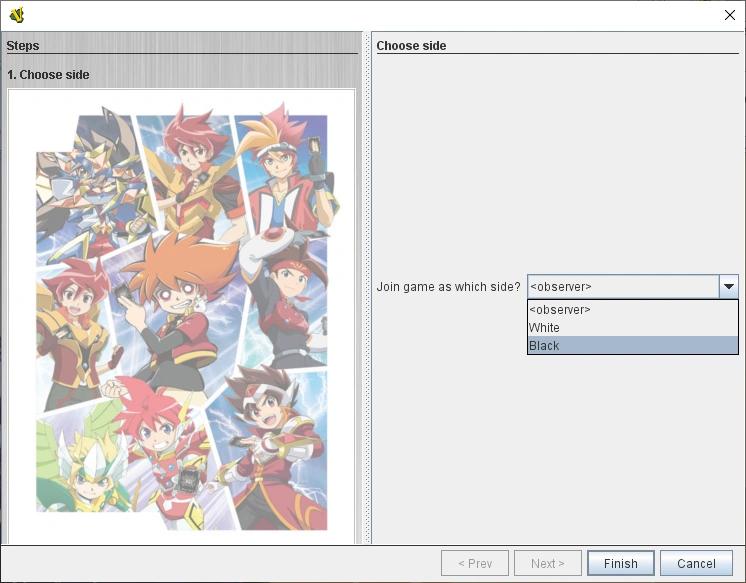Click the '1. Choose side' step text

pyautogui.click(x=48, y=75)
